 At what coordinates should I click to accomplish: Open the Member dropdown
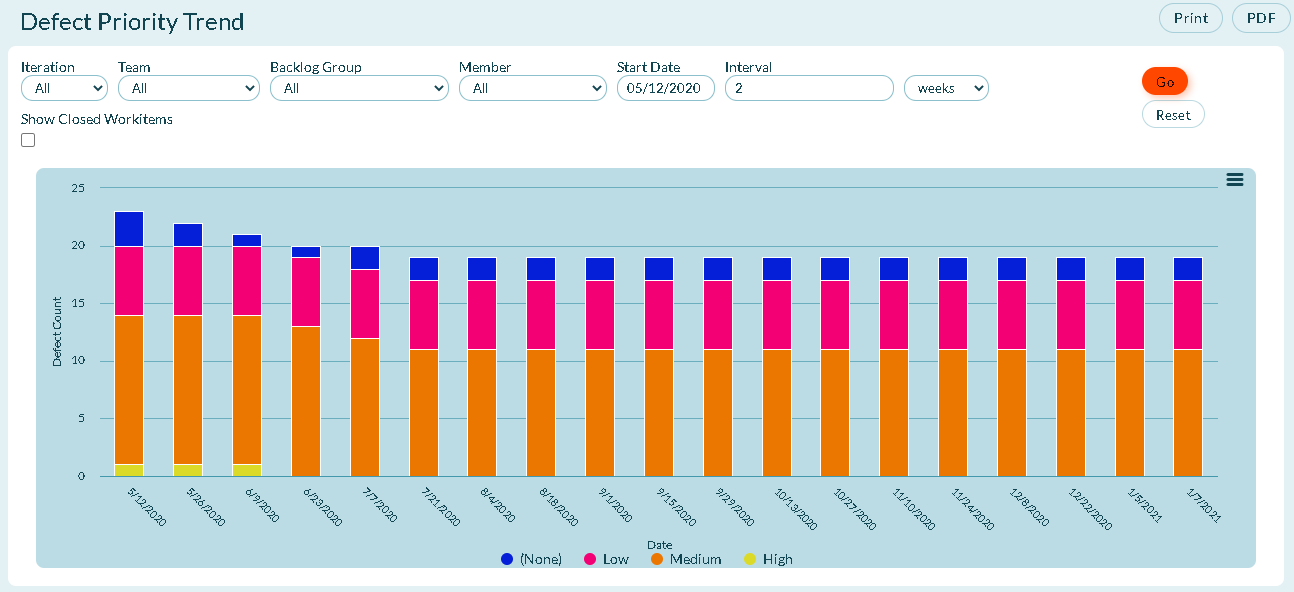point(533,88)
